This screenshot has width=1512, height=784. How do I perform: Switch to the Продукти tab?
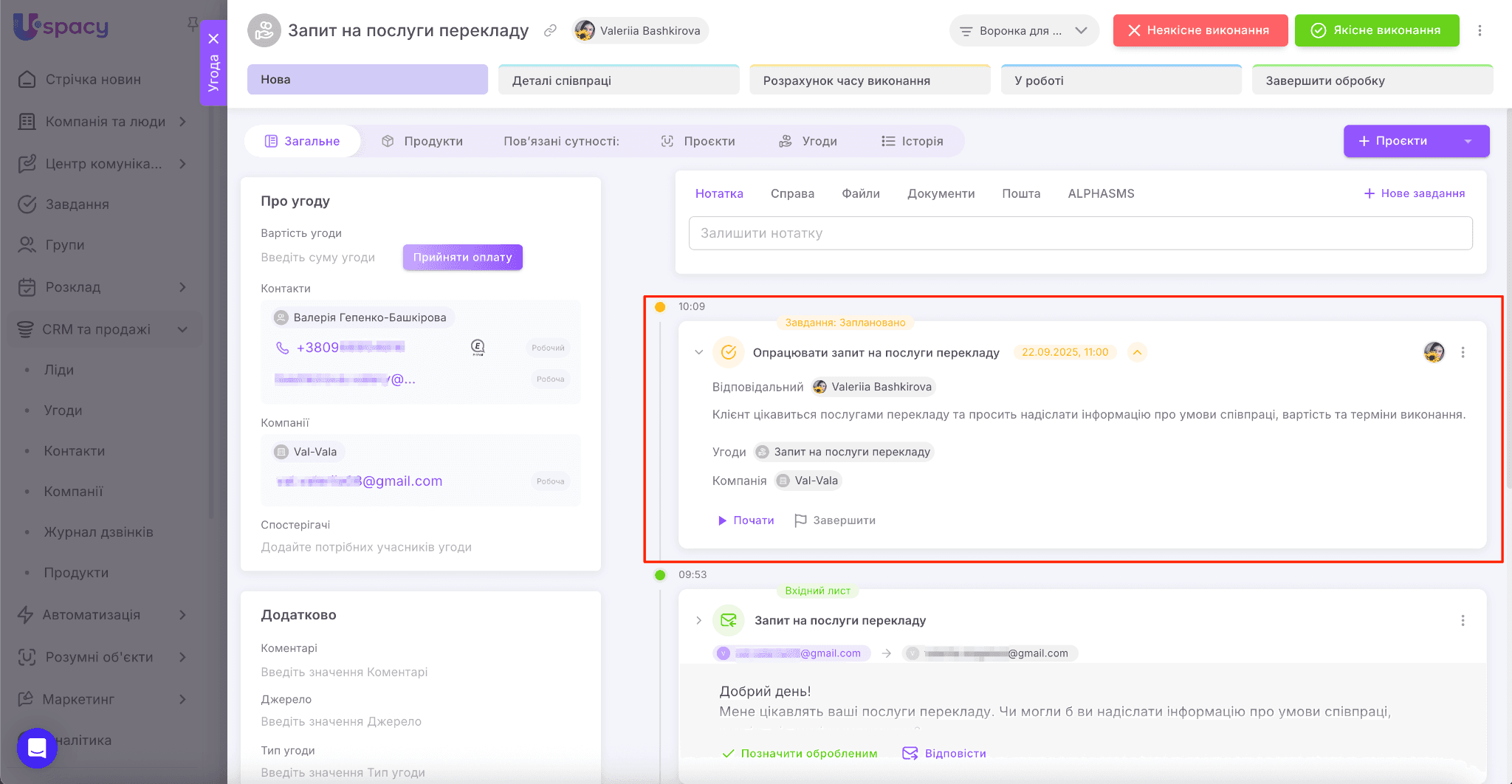click(x=422, y=141)
